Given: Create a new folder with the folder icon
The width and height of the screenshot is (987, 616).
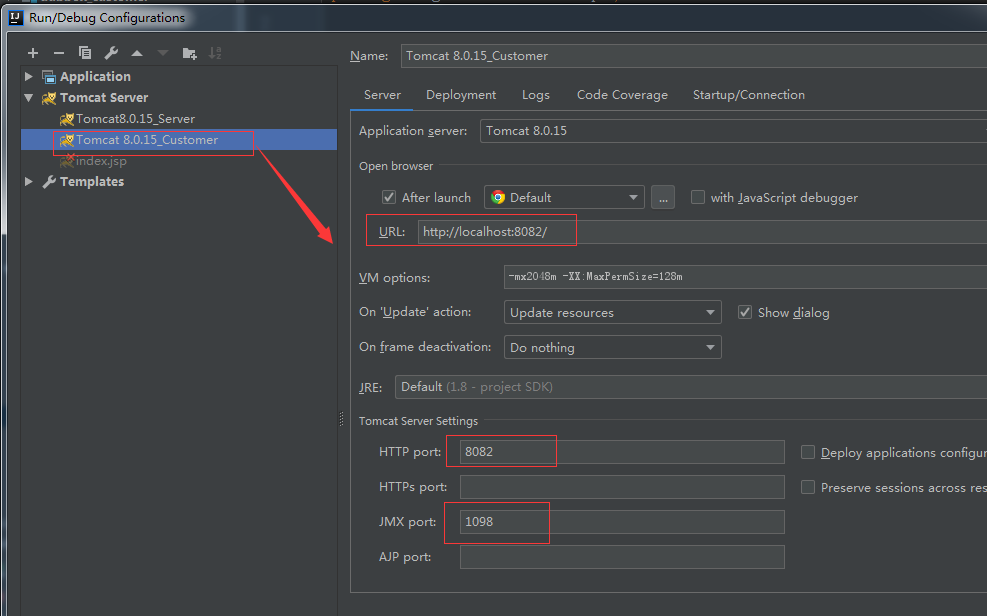Looking at the screenshot, I should coord(189,53).
